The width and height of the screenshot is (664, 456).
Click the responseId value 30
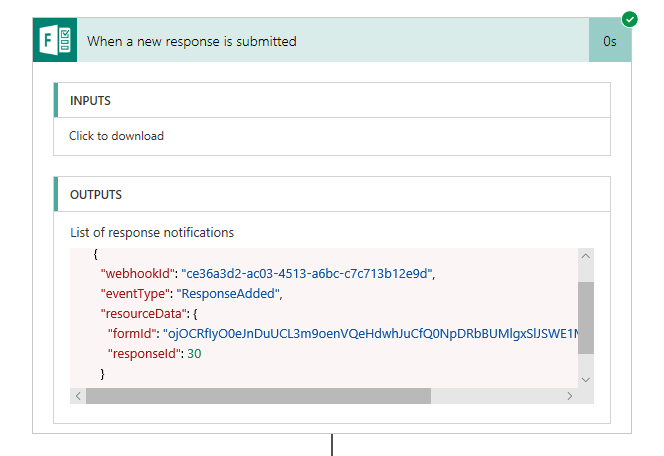[197, 353]
